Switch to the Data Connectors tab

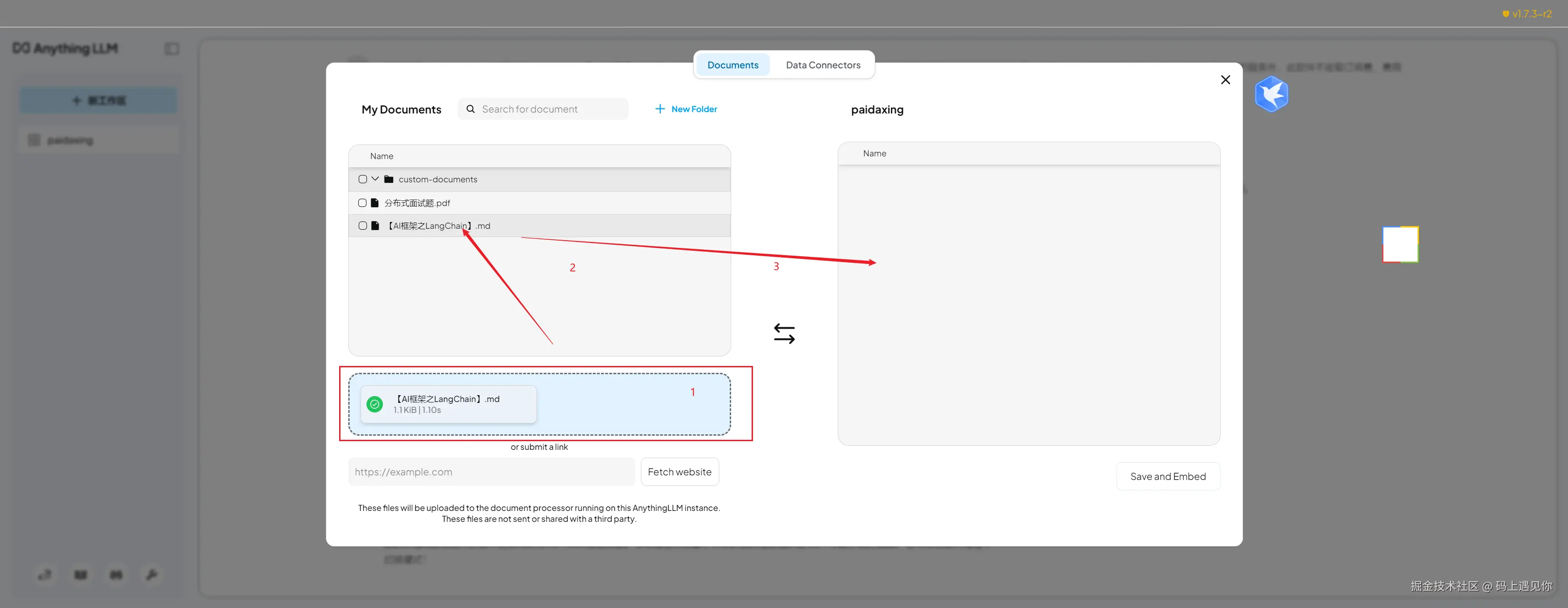[822, 65]
